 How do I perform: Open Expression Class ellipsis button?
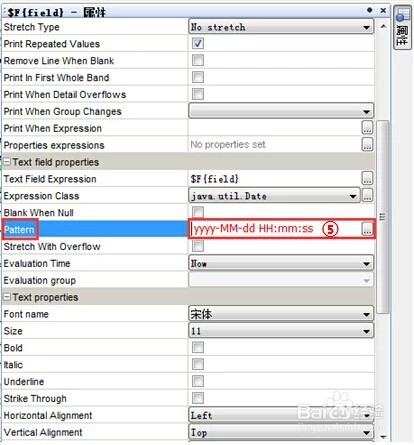pos(367,196)
